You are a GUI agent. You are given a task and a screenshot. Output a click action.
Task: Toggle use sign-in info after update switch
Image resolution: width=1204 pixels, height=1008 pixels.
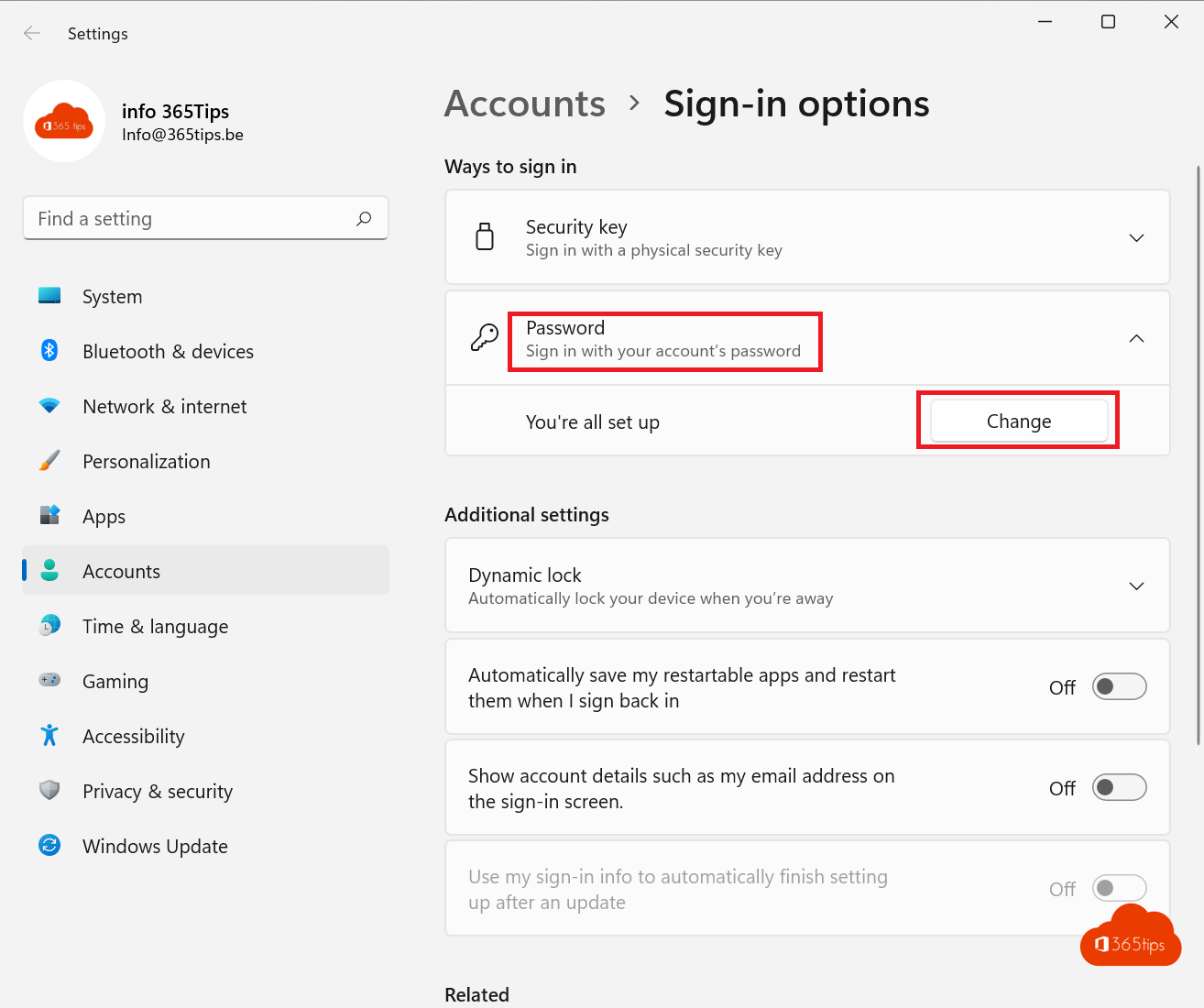click(1119, 888)
